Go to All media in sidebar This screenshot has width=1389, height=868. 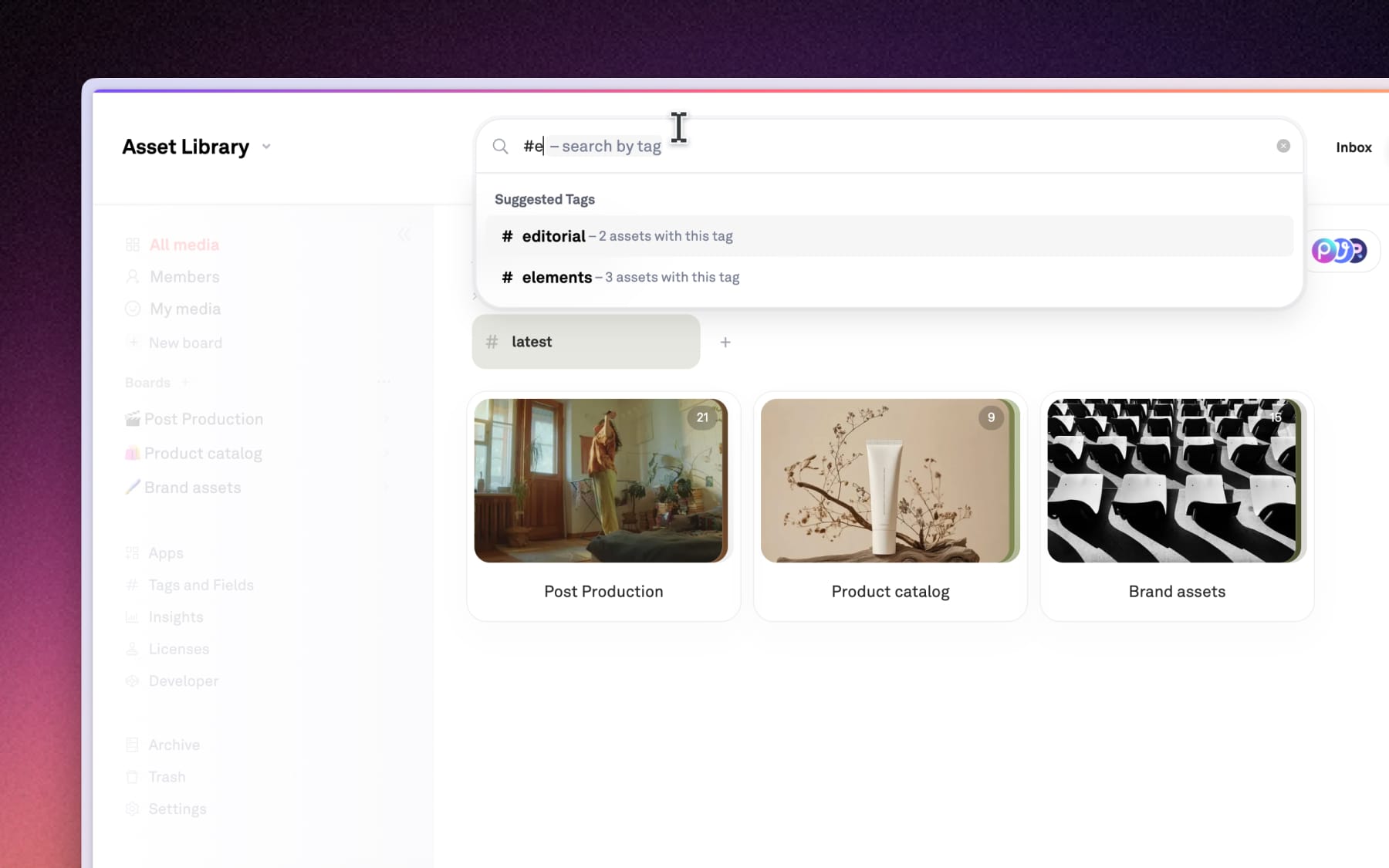pos(184,245)
